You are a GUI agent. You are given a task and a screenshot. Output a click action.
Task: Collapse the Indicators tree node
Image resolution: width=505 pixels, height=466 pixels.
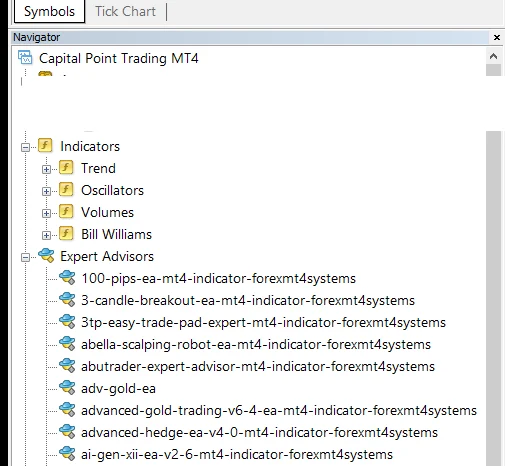pyautogui.click(x=25, y=147)
